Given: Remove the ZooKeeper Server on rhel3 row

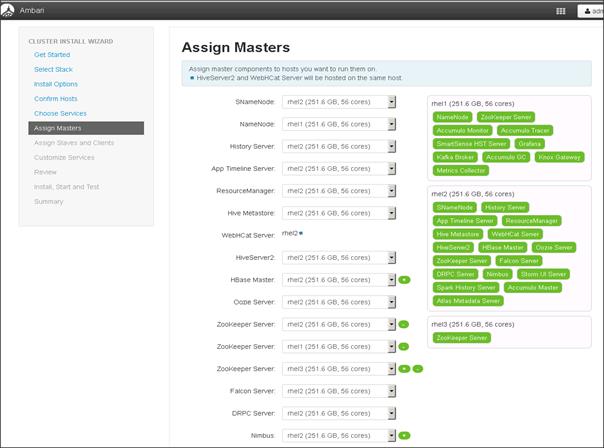Looking at the screenshot, I should [418, 369].
